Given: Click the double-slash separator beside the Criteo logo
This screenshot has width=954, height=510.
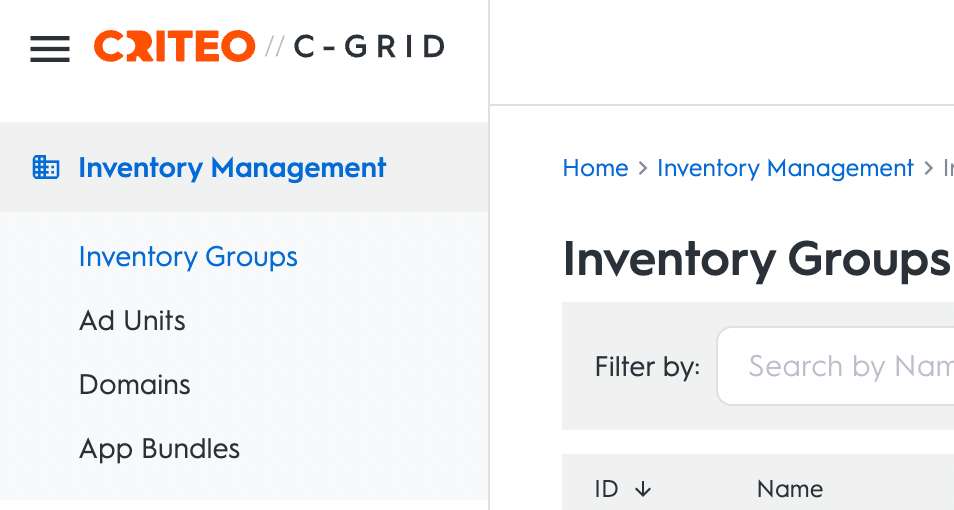Looking at the screenshot, I should 275,47.
